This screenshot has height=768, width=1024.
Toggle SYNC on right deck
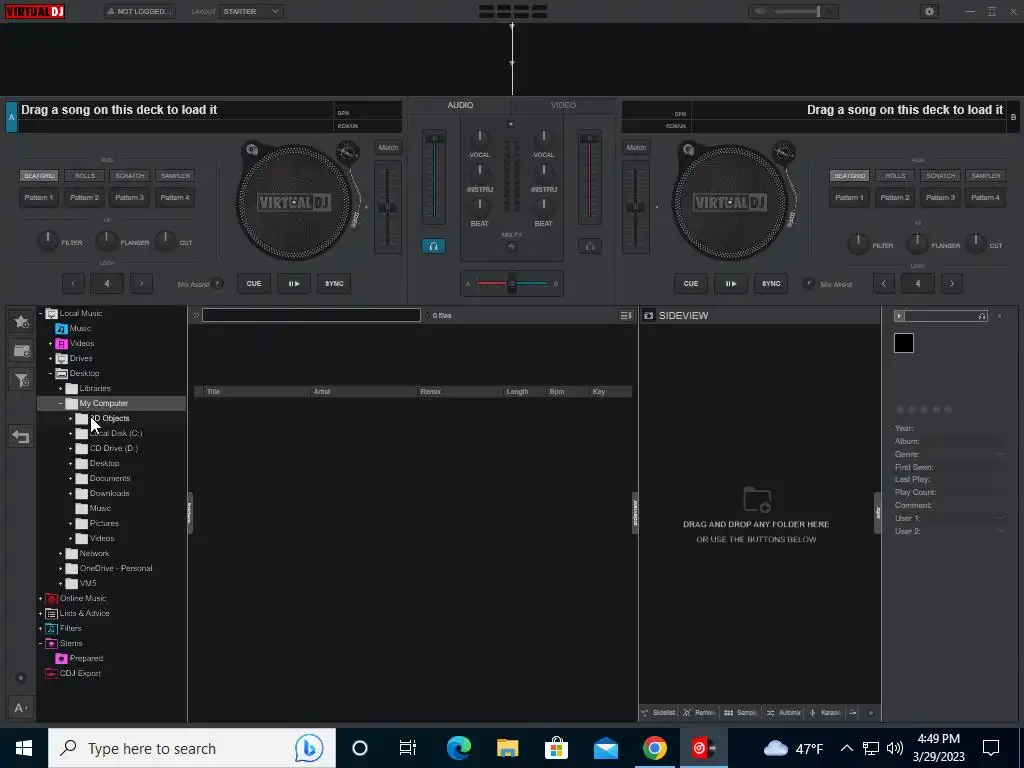(771, 283)
